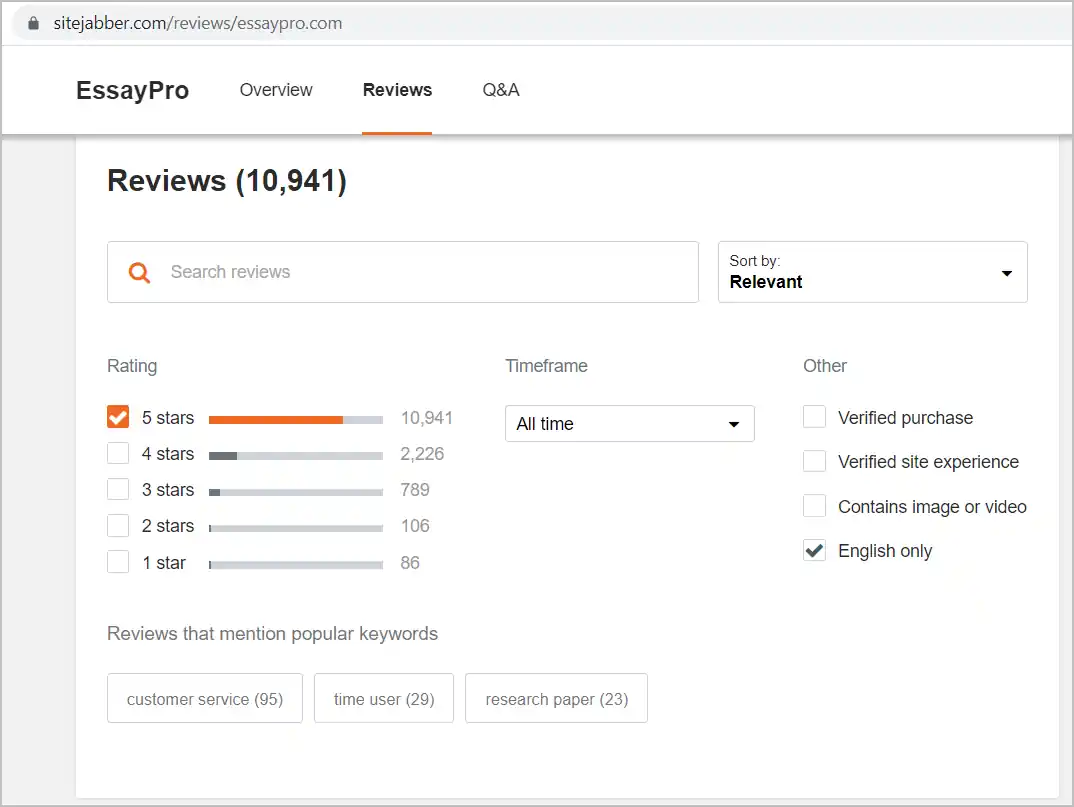Click the 3 stars rating bar
1074x807 pixels.
tap(296, 492)
